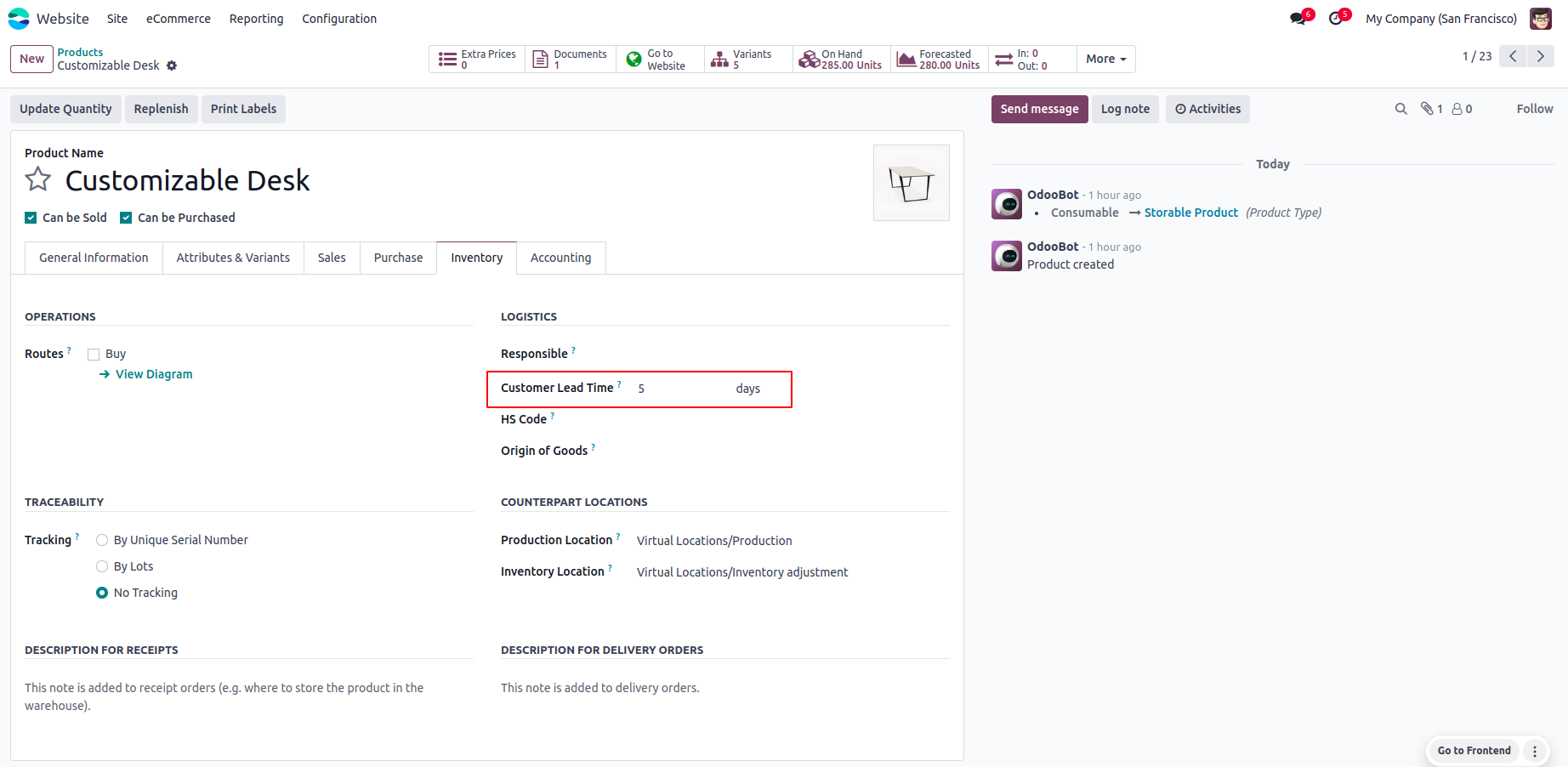This screenshot has height=767, width=1568.
Task: Show followers list icon
Action: (1462, 109)
